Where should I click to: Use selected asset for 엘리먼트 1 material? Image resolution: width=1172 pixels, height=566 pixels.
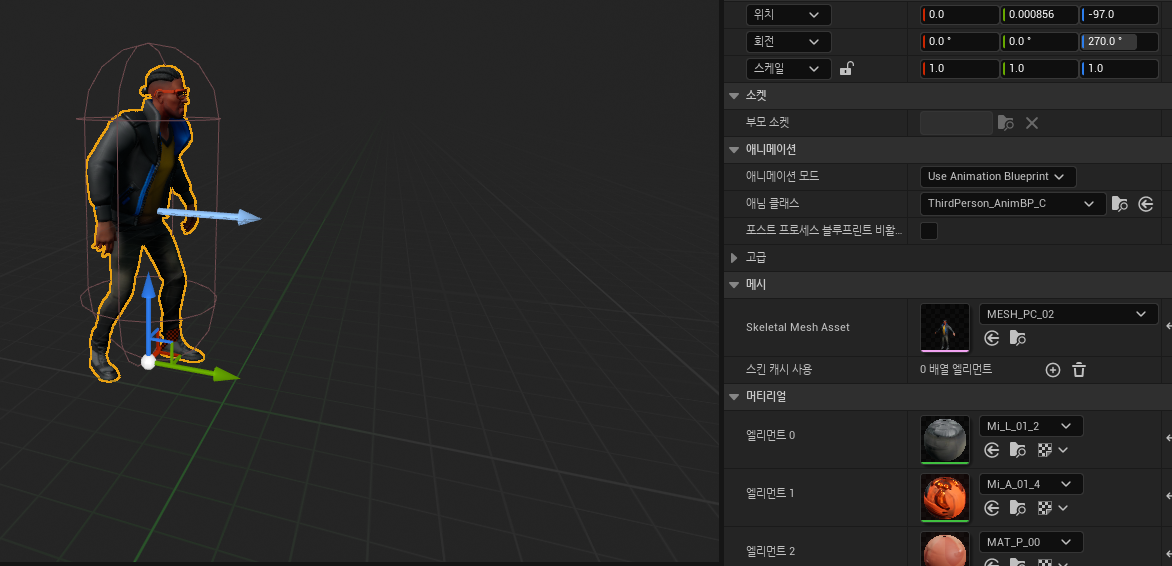coord(992,508)
